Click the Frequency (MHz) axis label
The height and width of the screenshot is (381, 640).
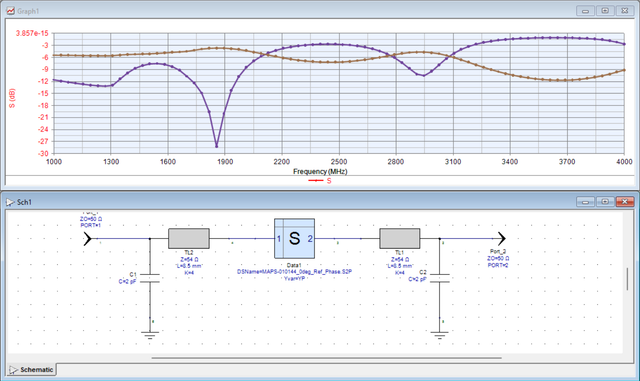pyautogui.click(x=320, y=172)
